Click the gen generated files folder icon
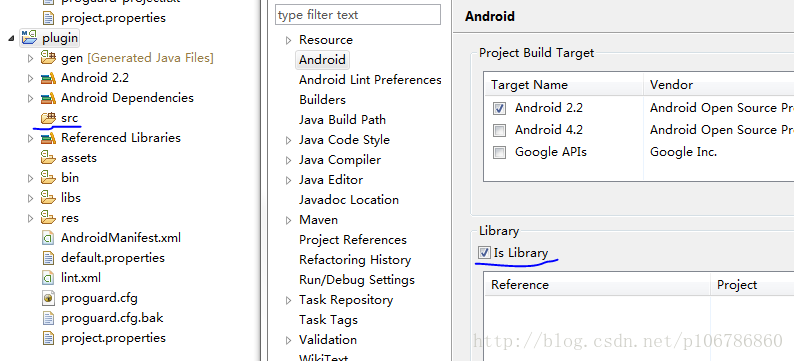 click(48, 58)
